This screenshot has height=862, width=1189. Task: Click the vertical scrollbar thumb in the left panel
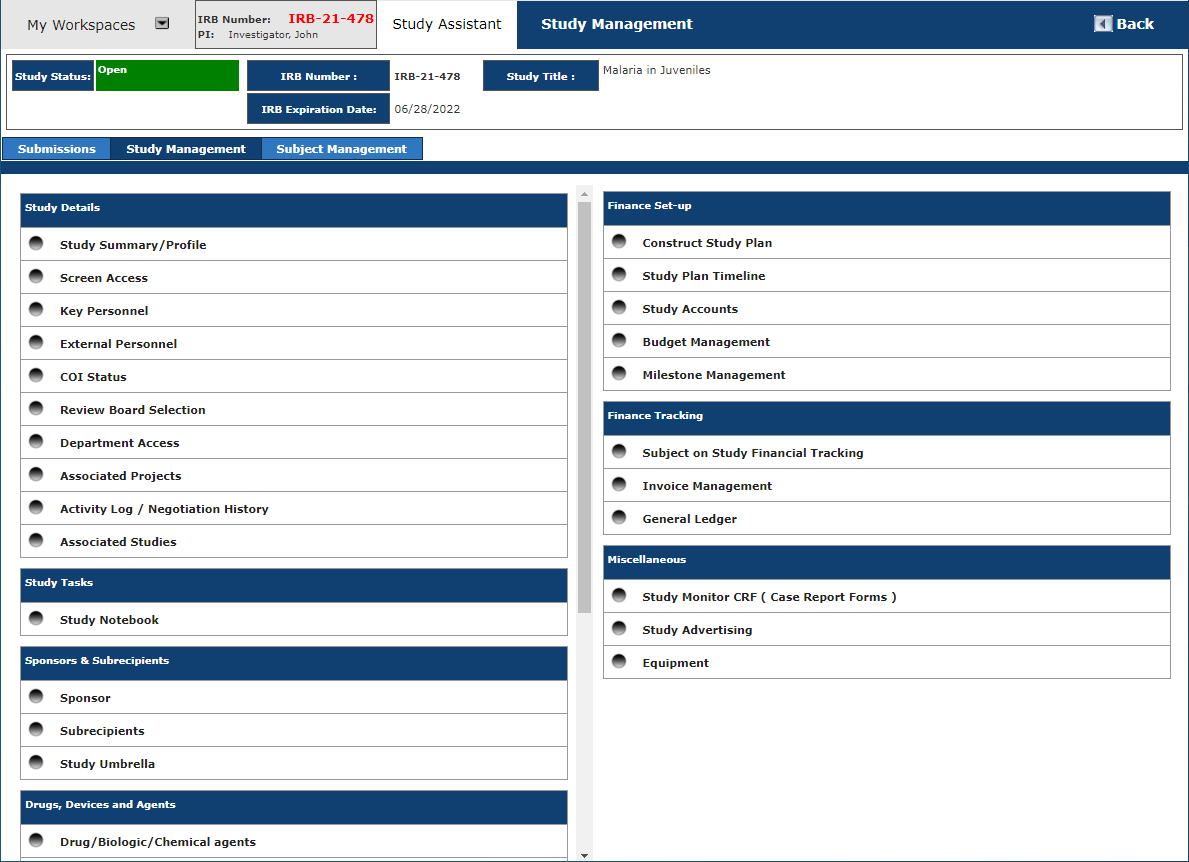[x=584, y=407]
